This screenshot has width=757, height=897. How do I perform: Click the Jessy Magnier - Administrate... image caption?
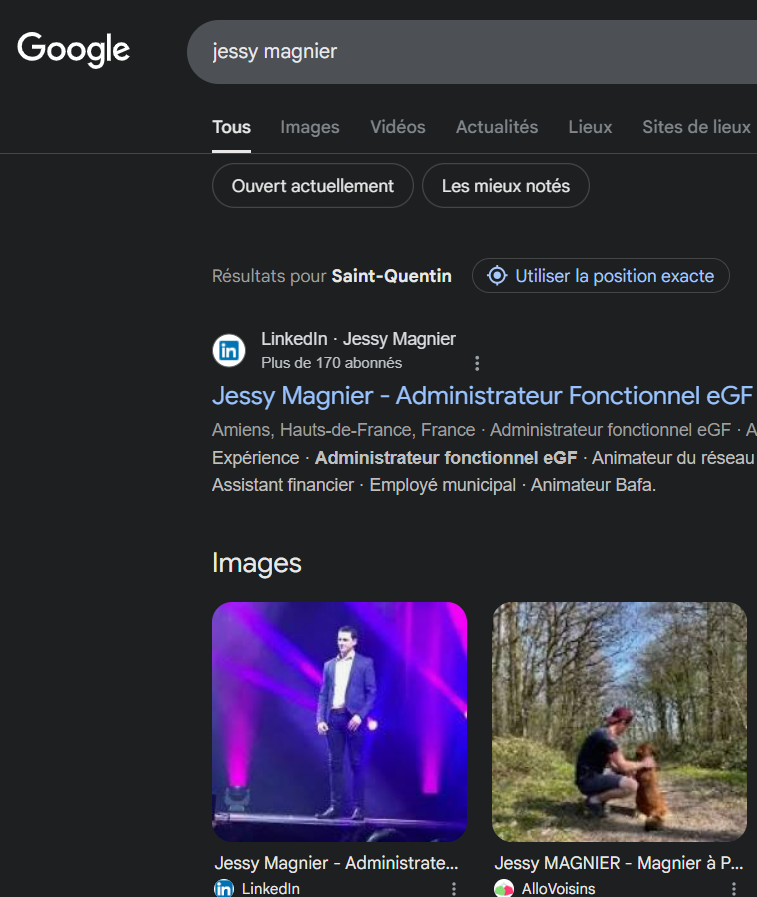point(336,863)
